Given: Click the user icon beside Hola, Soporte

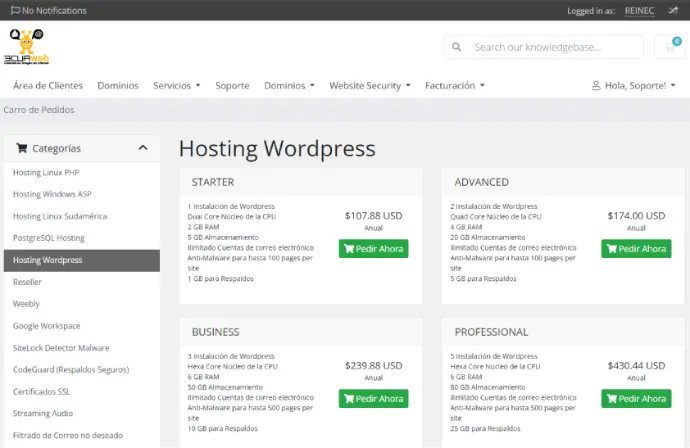Looking at the screenshot, I should (597, 86).
